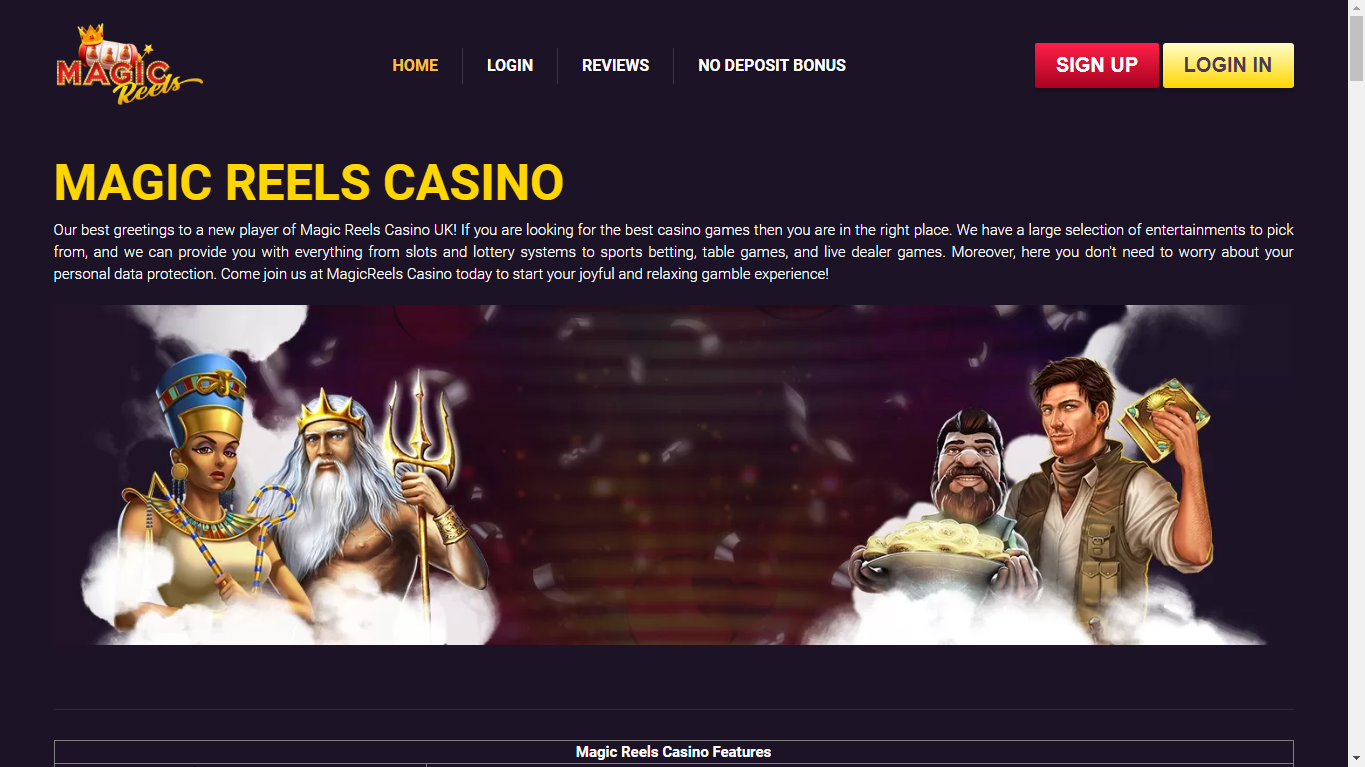Click the Magic Reels Casino Features table header
The height and width of the screenshot is (767, 1365).
click(x=673, y=752)
